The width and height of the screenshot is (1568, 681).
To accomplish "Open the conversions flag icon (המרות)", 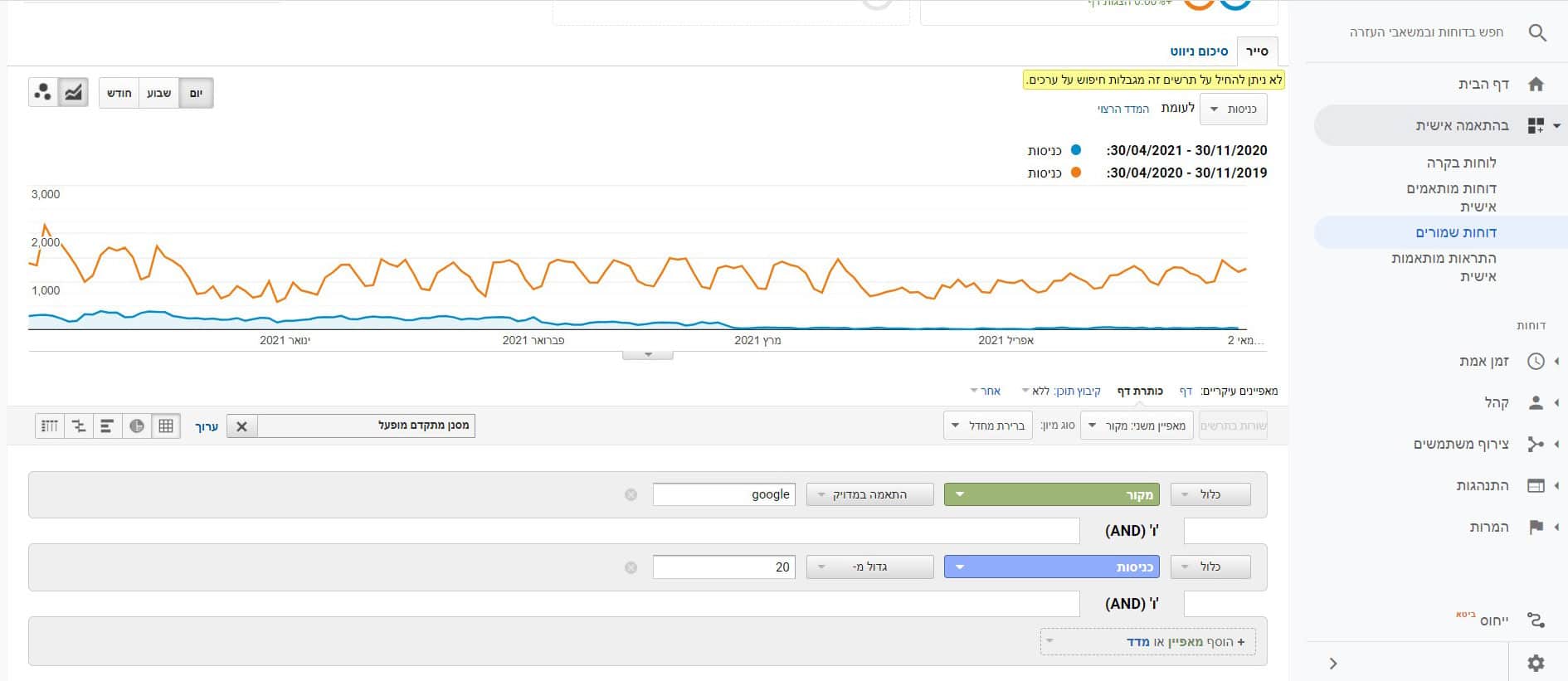I will click(1536, 527).
